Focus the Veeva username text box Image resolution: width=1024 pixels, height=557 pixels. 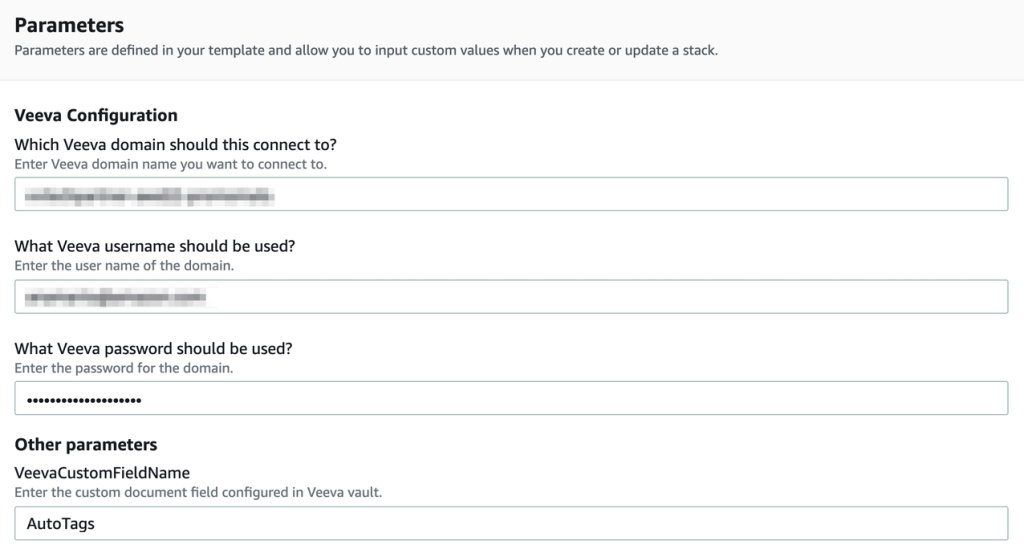[511, 296]
